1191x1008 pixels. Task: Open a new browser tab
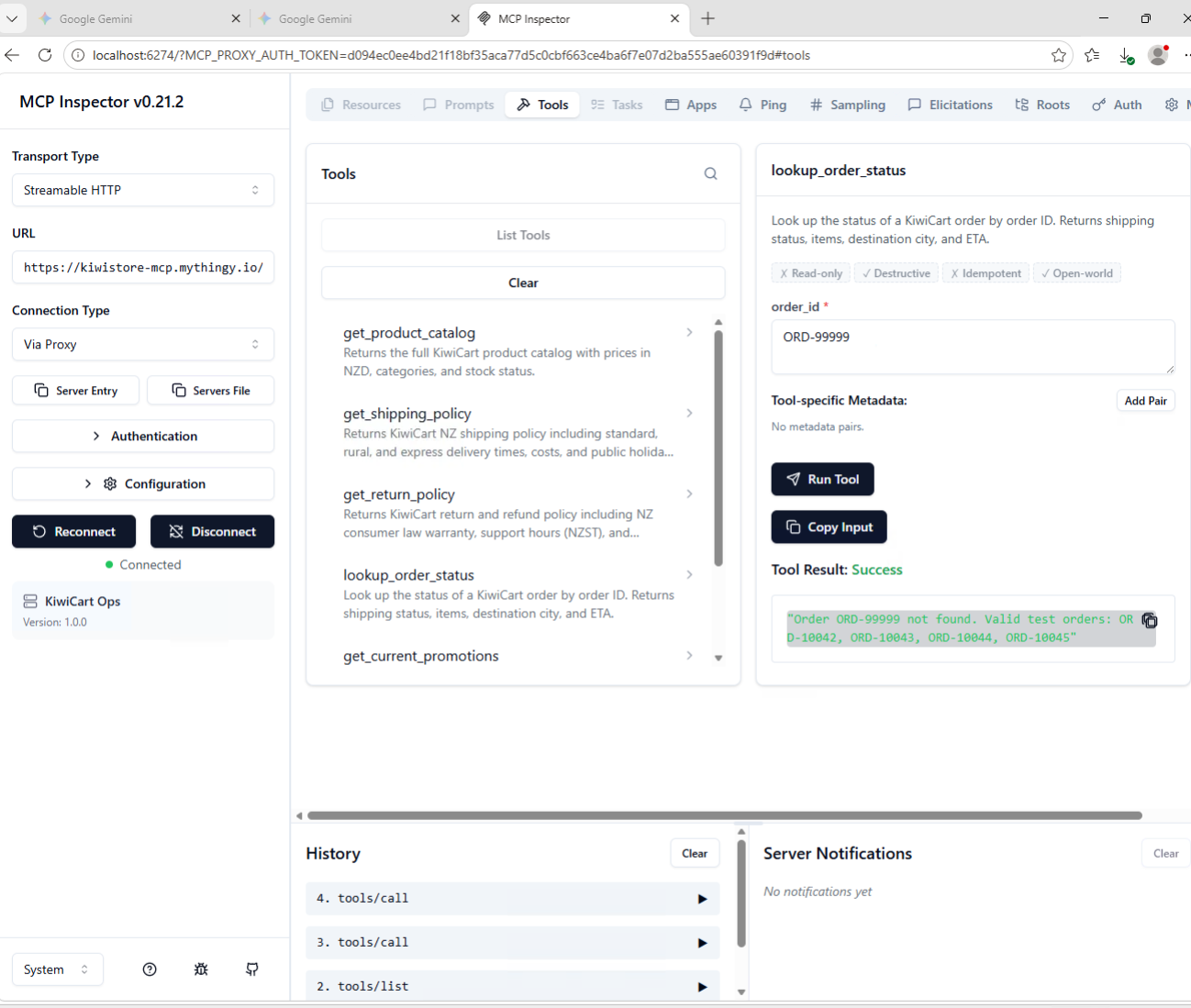[x=708, y=18]
